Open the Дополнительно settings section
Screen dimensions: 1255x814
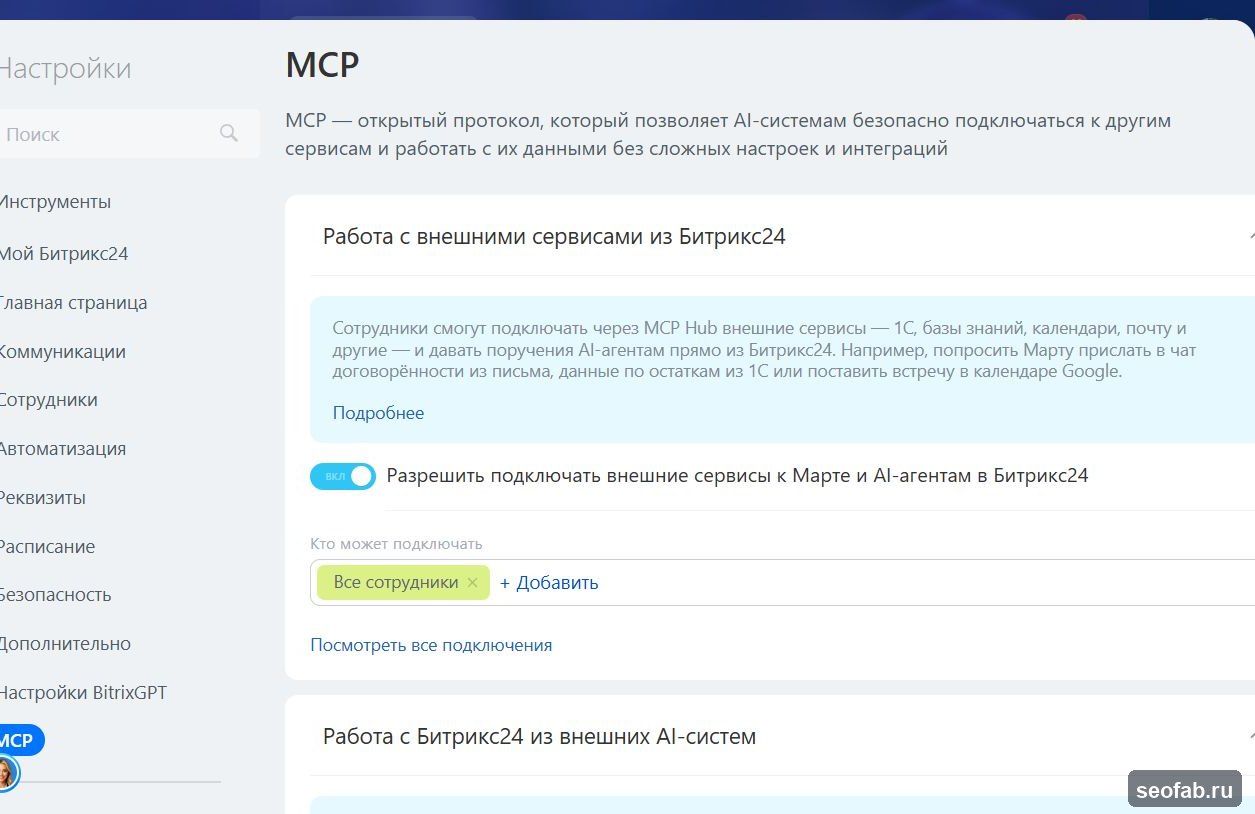coord(65,644)
